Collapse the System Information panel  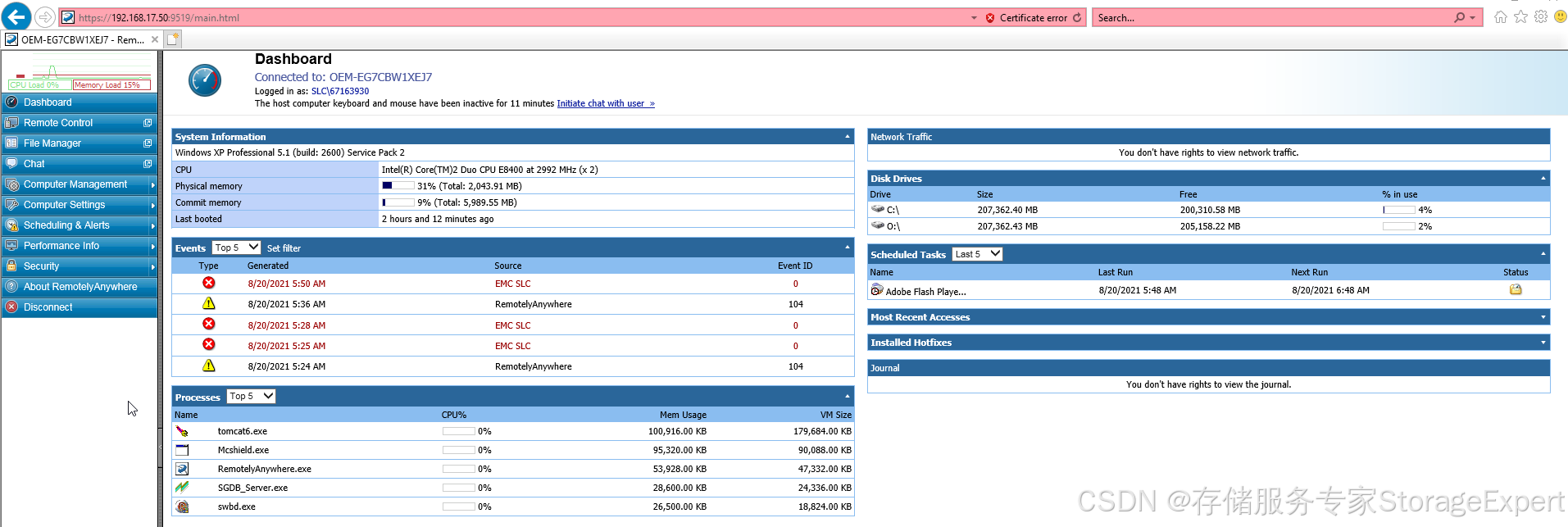848,136
